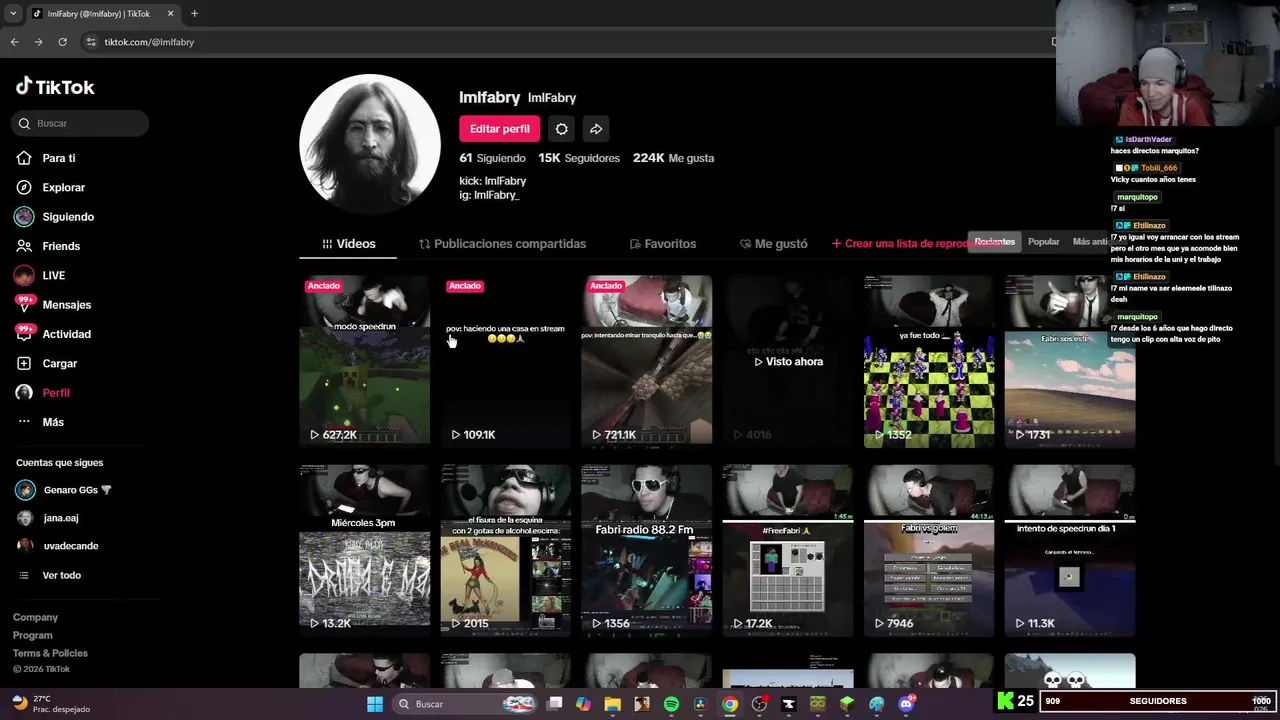This screenshot has width=1280, height=720.
Task: Open the LIVE section
Action: [x=53, y=275]
